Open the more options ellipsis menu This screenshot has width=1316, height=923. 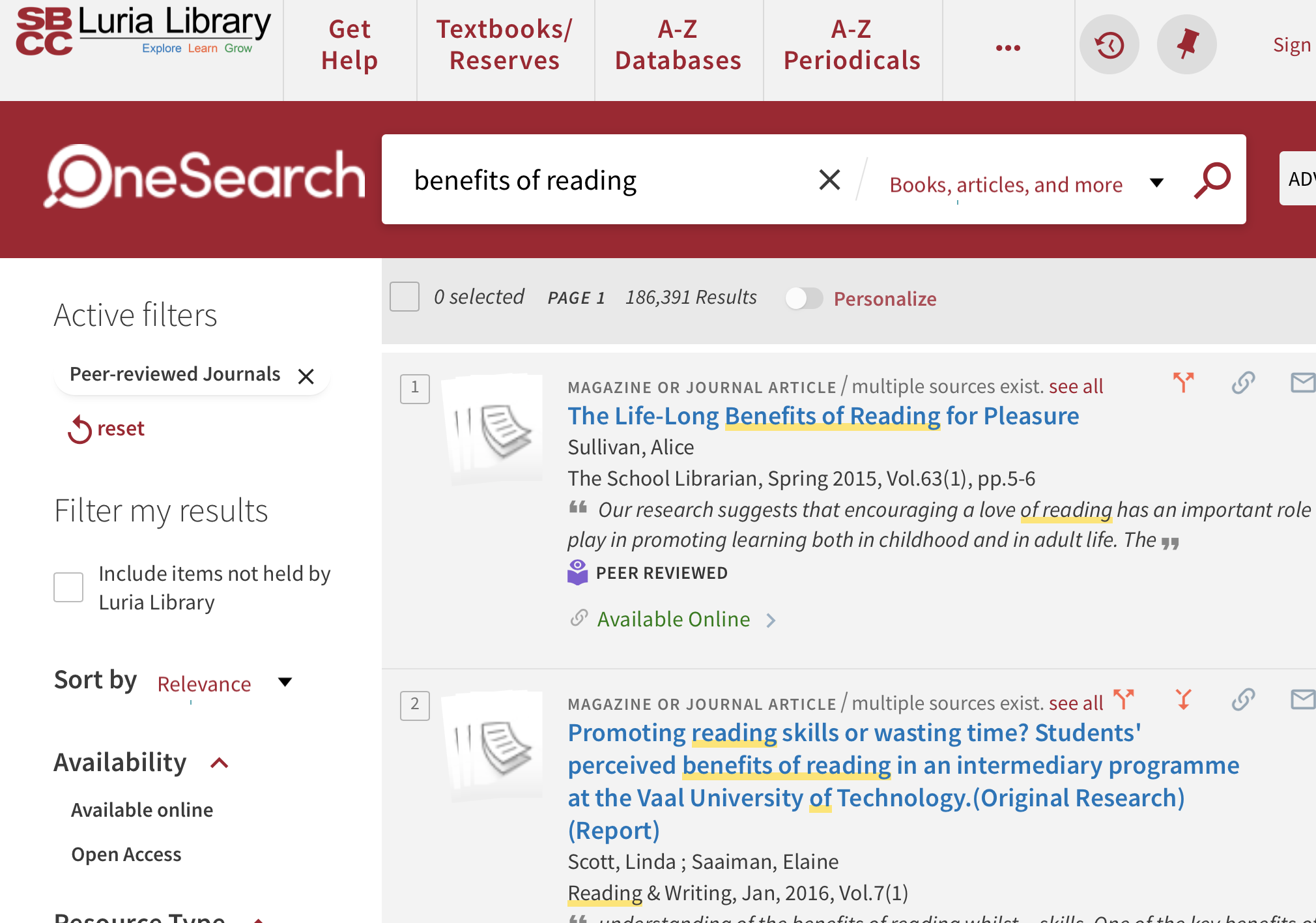pos(1008,46)
